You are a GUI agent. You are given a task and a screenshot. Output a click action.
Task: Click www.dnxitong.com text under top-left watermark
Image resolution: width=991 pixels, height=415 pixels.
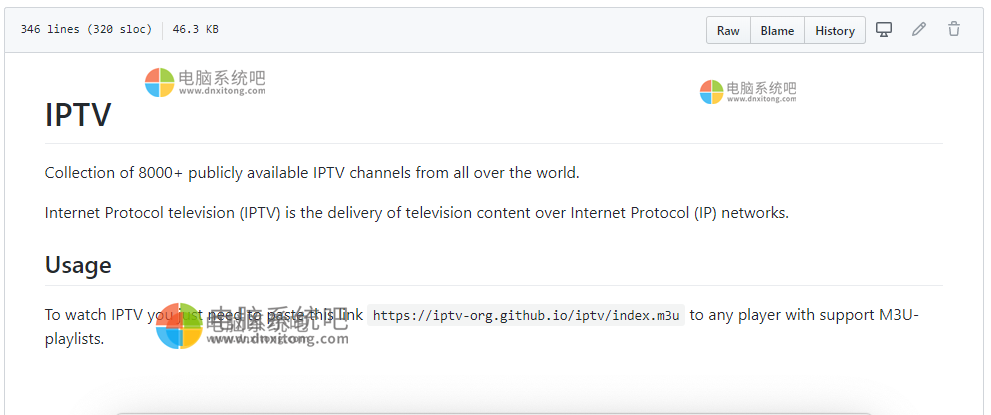222,91
